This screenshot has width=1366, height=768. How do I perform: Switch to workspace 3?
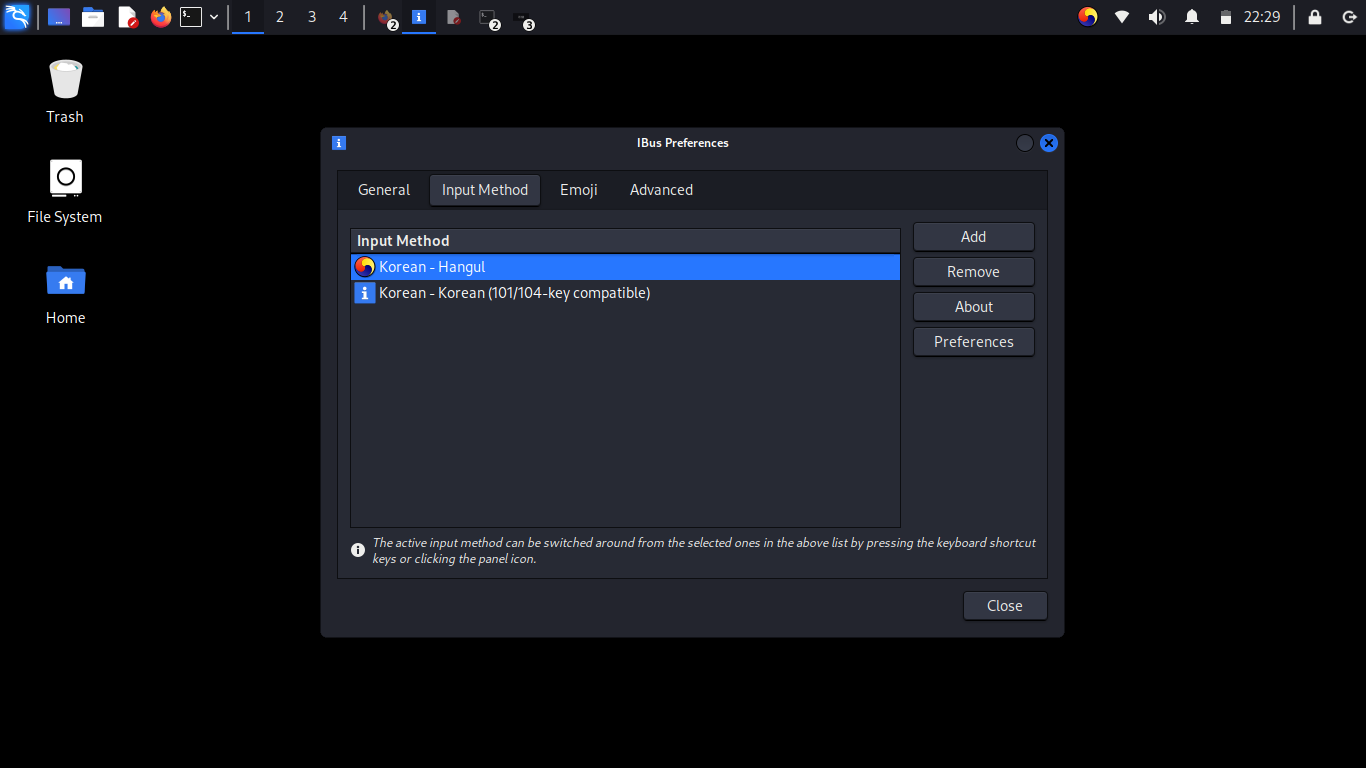[312, 17]
